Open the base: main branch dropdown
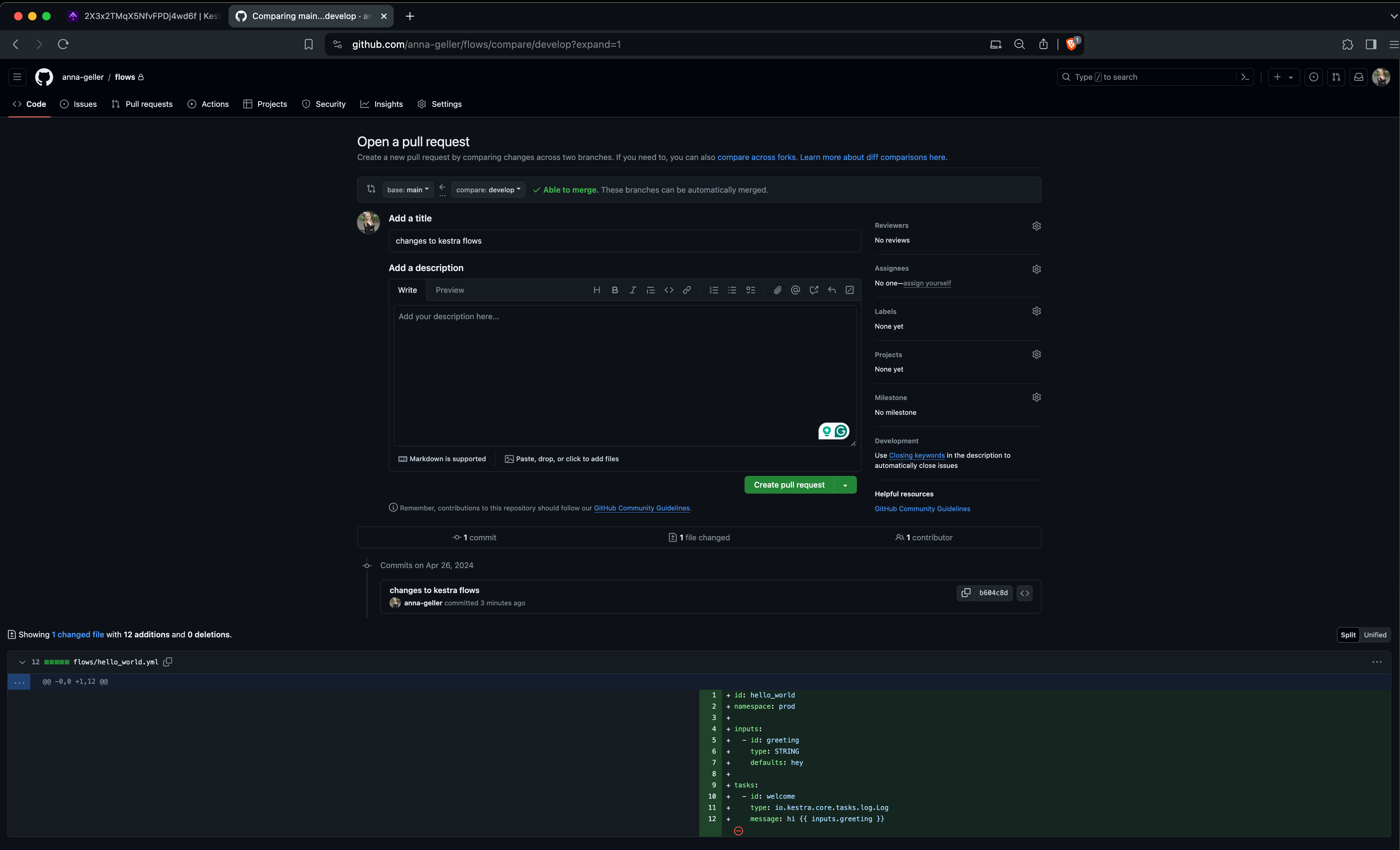 (407, 190)
